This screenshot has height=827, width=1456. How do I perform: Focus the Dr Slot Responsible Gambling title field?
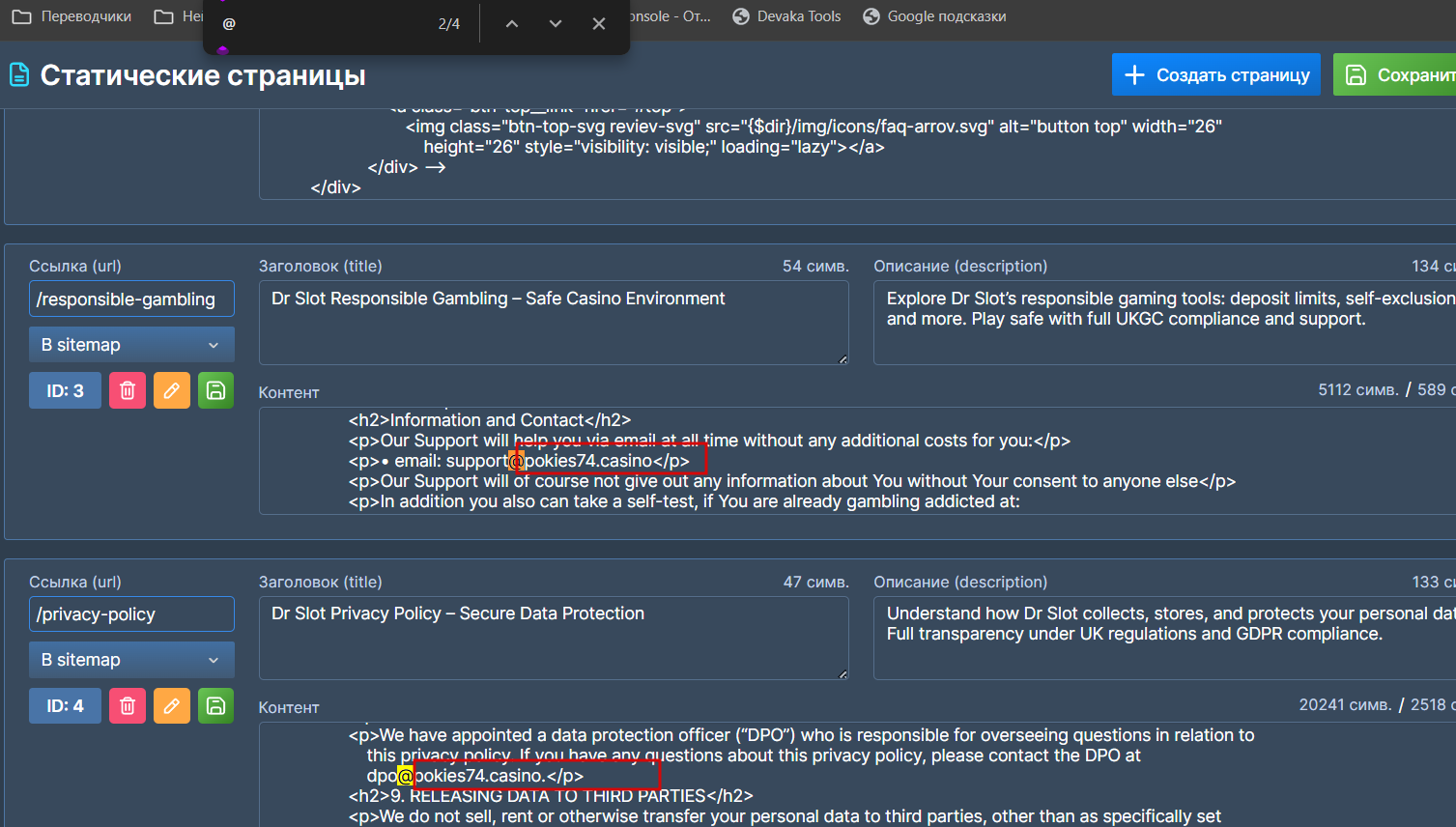point(554,323)
